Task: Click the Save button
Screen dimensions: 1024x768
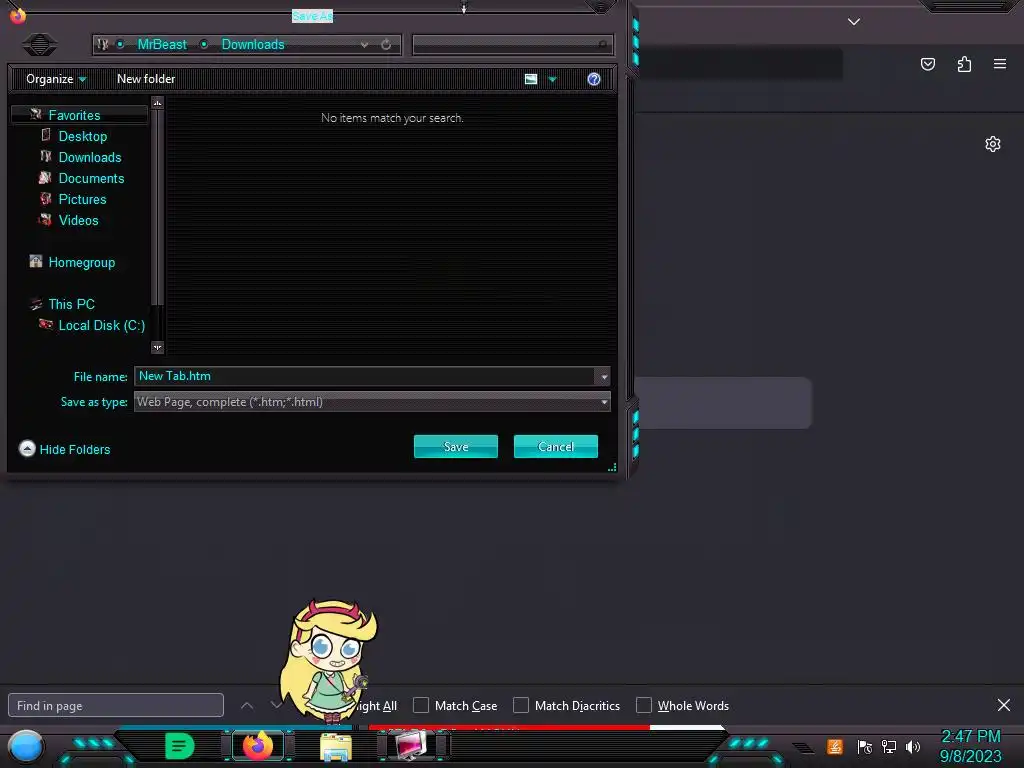Action: tap(456, 447)
